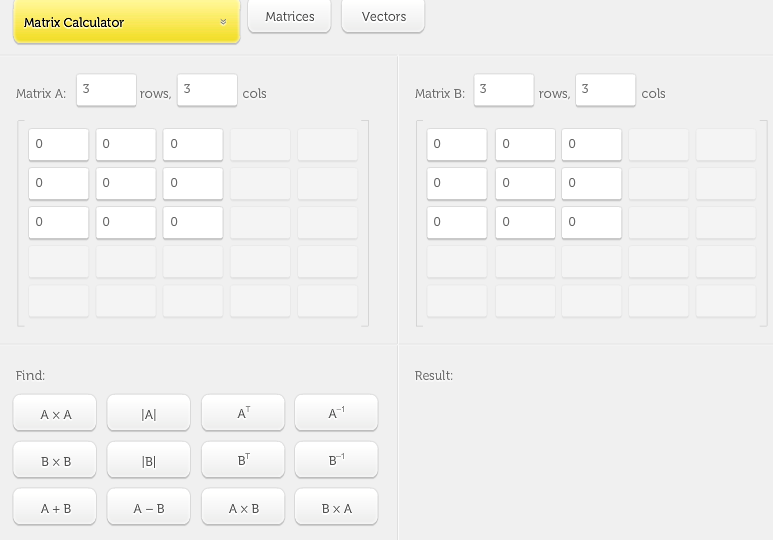Compute determinant with |A| button

click(149, 414)
